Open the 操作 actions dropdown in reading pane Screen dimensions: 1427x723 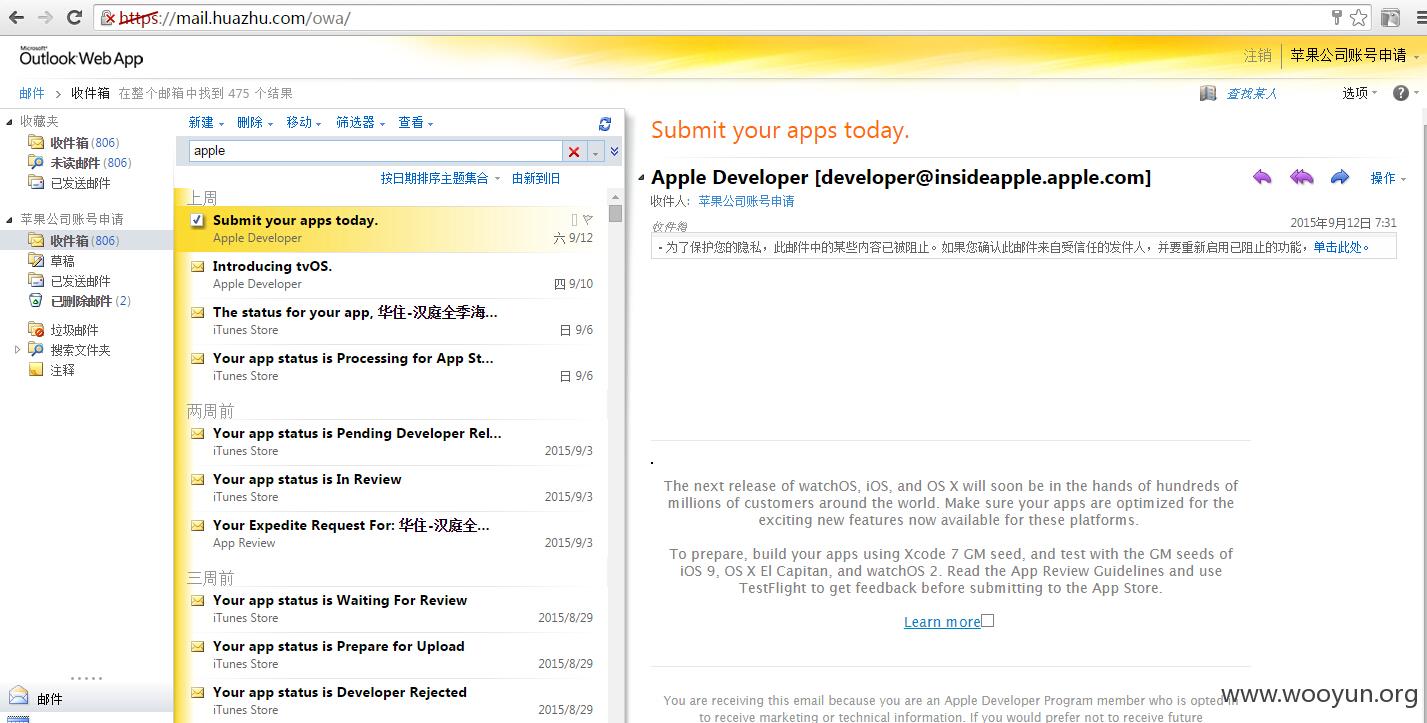click(x=1388, y=178)
